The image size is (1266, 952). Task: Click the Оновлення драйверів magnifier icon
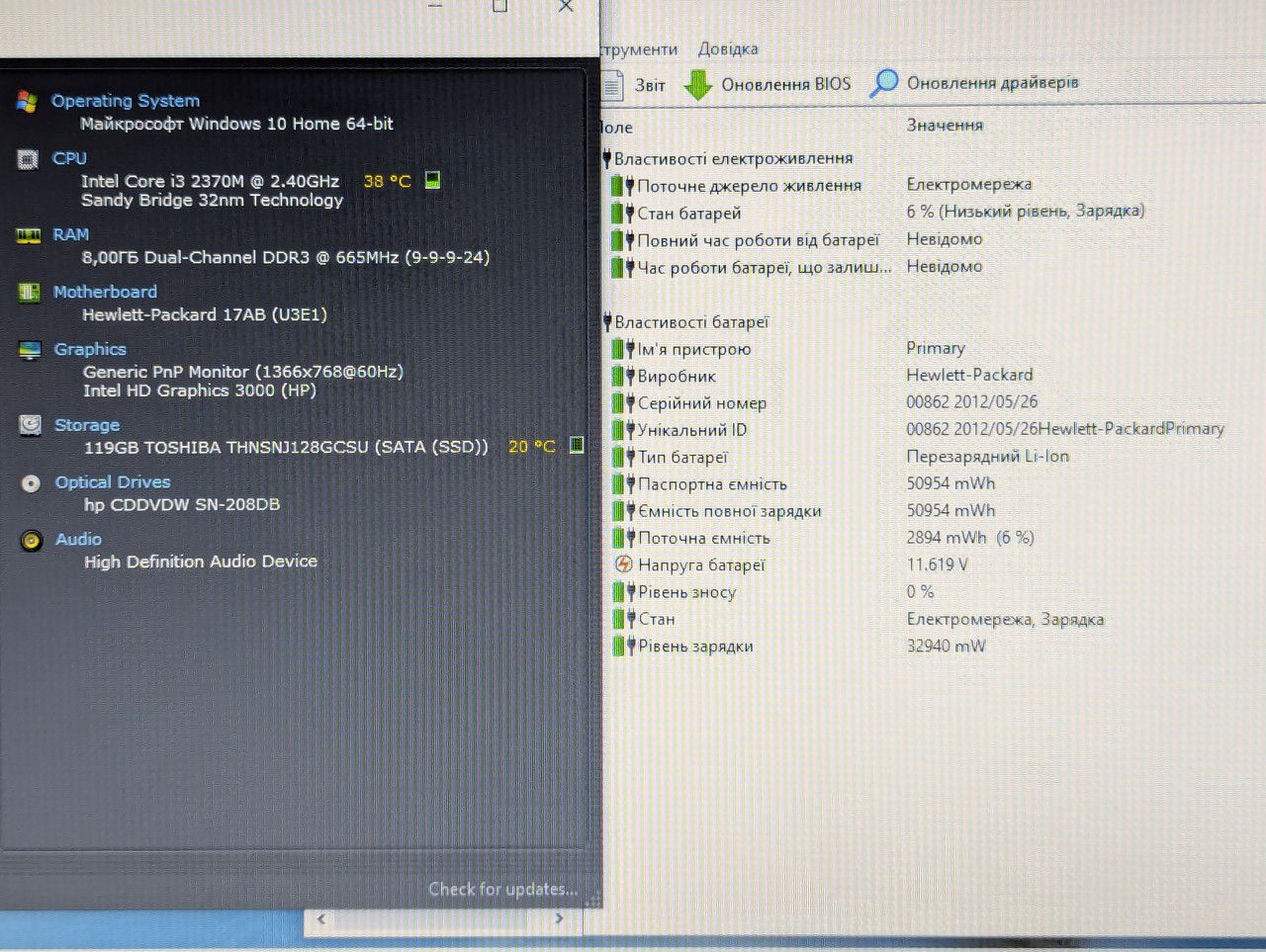[x=883, y=84]
